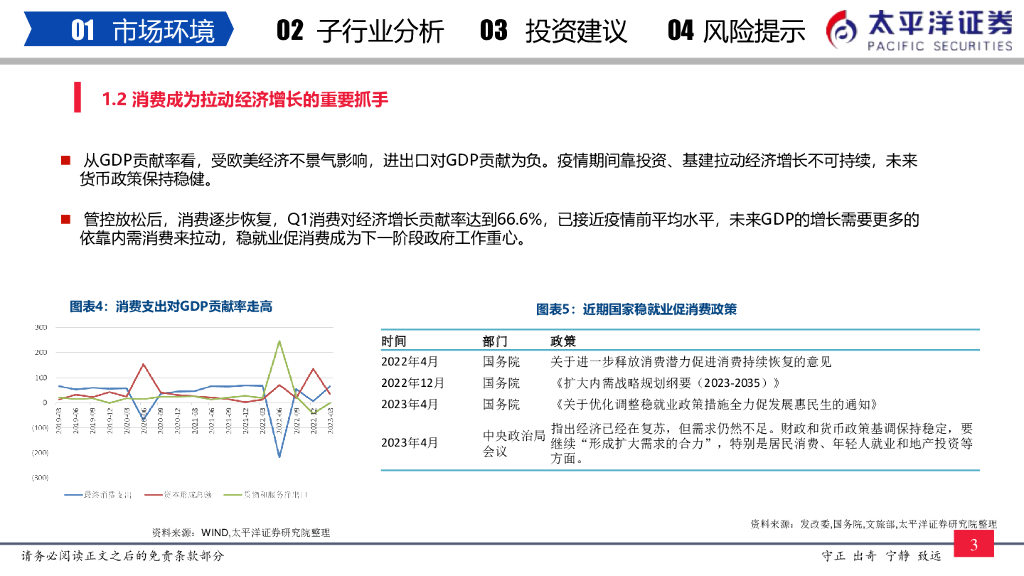
Task: Go to 04 风险提示 section tab
Action: [x=736, y=31]
